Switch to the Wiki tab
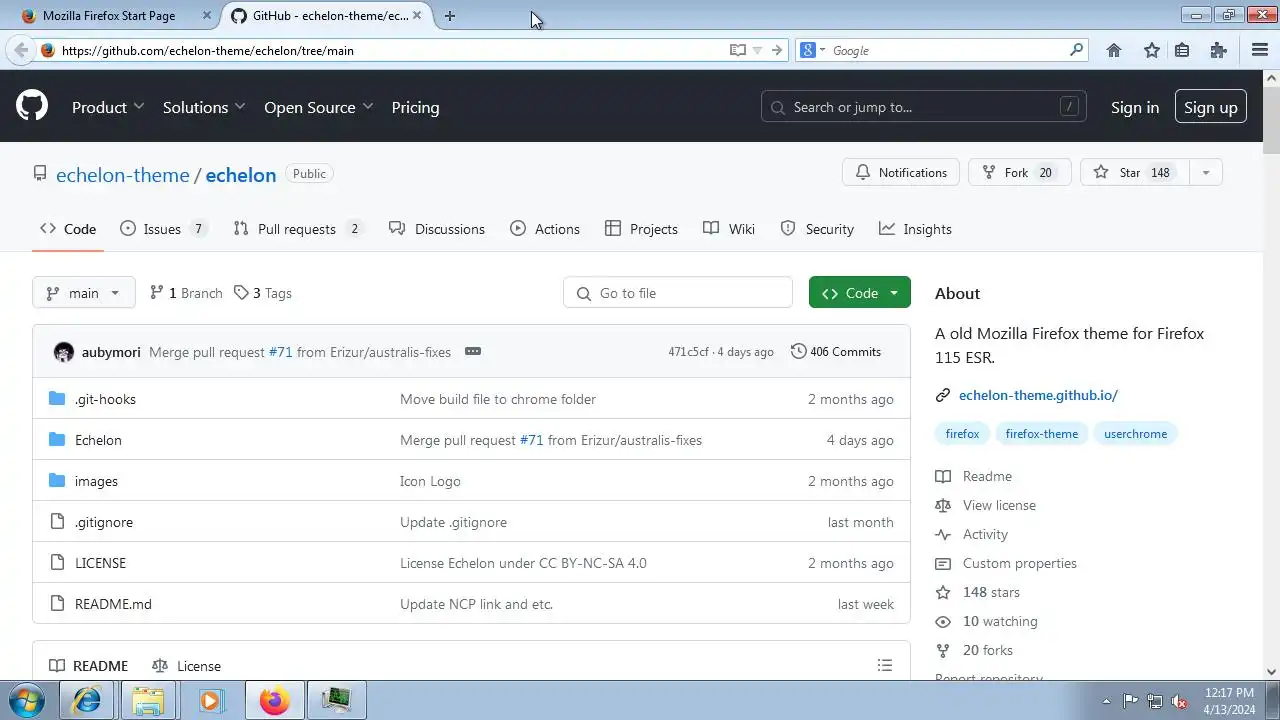This screenshot has height=720, width=1280. pos(729,229)
